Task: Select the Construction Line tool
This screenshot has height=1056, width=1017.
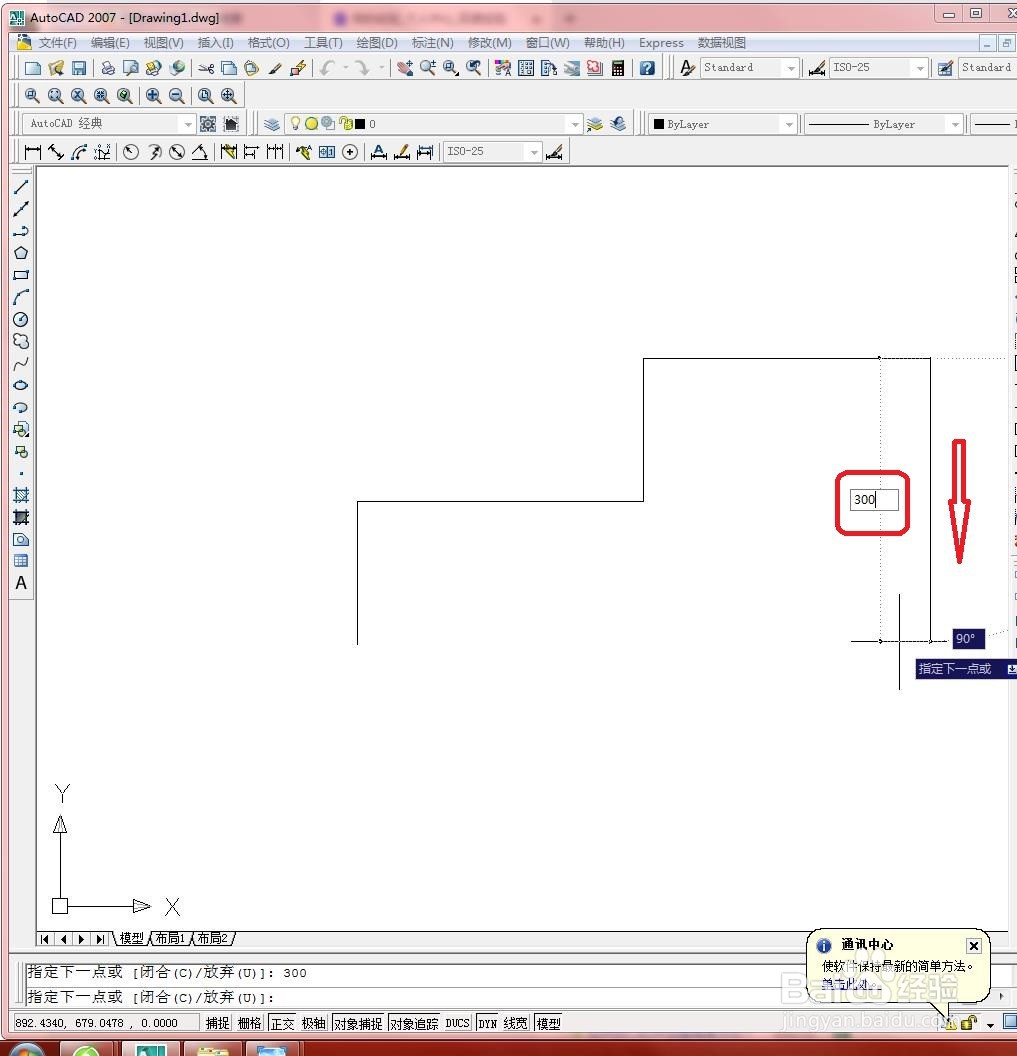Action: tap(21, 209)
